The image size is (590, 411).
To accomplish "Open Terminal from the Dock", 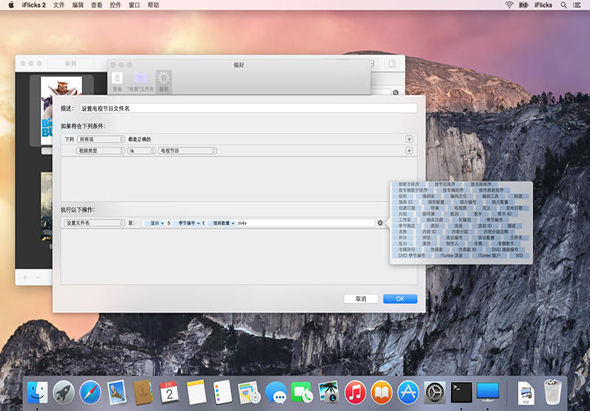I will tap(461, 392).
